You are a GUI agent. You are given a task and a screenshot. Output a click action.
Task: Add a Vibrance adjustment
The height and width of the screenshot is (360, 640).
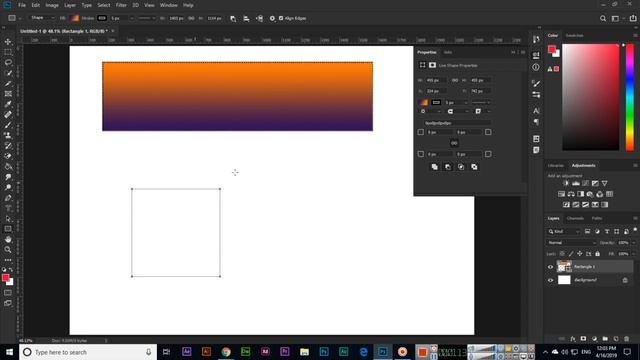tap(604, 183)
